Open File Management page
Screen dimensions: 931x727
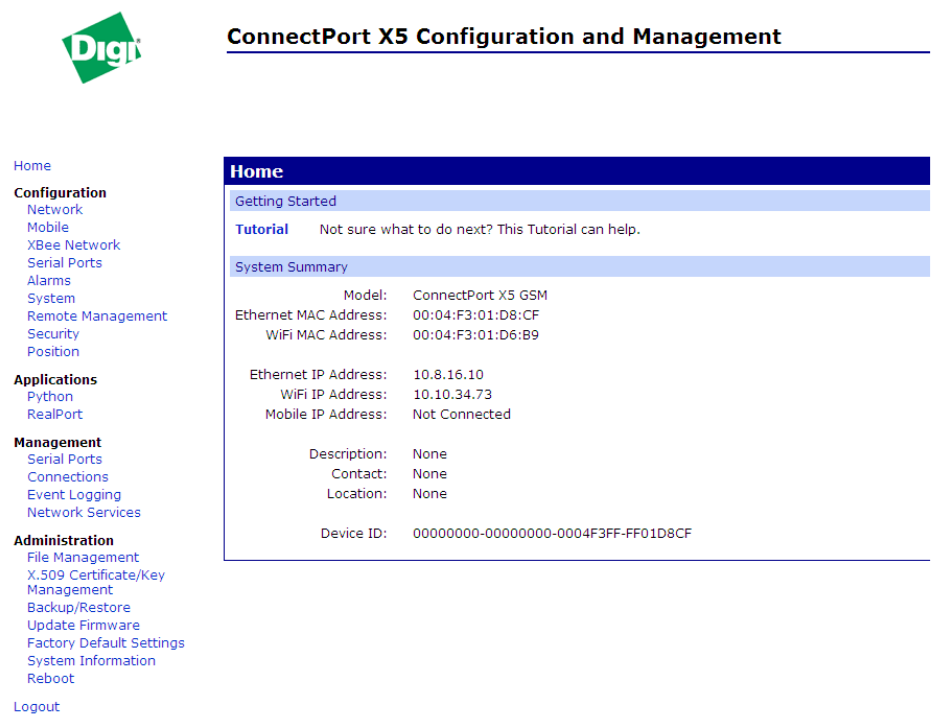click(83, 558)
